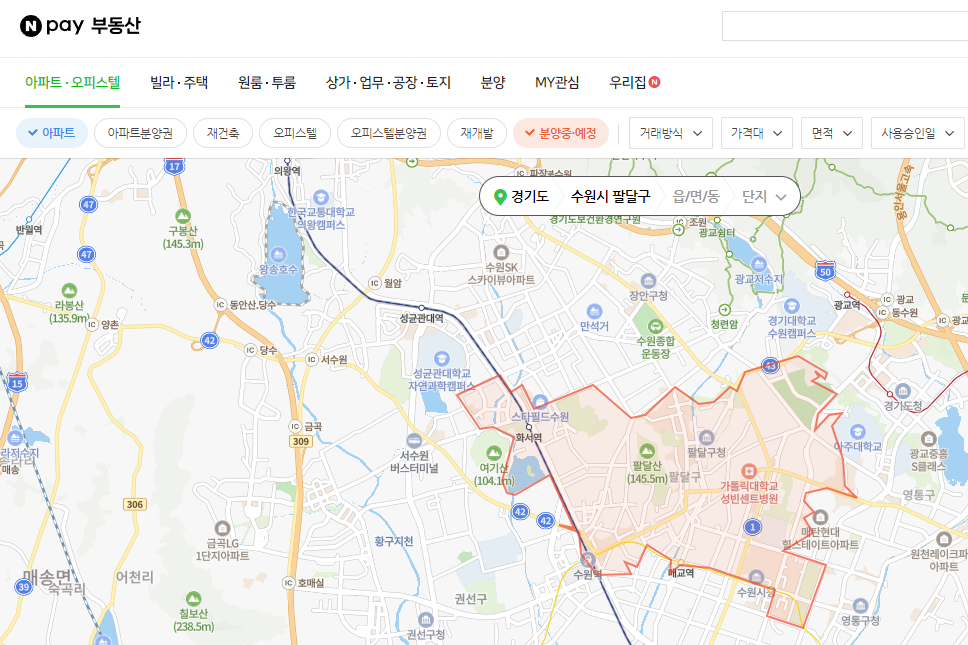
Task: Click the green location pin icon
Action: (x=500, y=197)
